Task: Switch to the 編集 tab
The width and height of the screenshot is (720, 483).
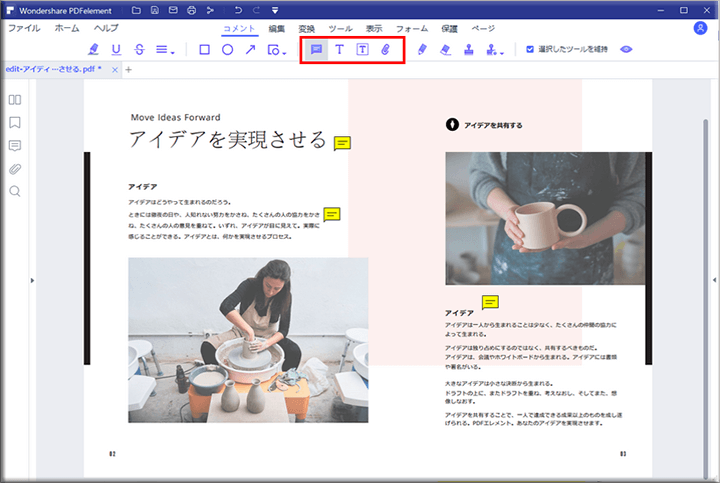Action: pos(276,28)
